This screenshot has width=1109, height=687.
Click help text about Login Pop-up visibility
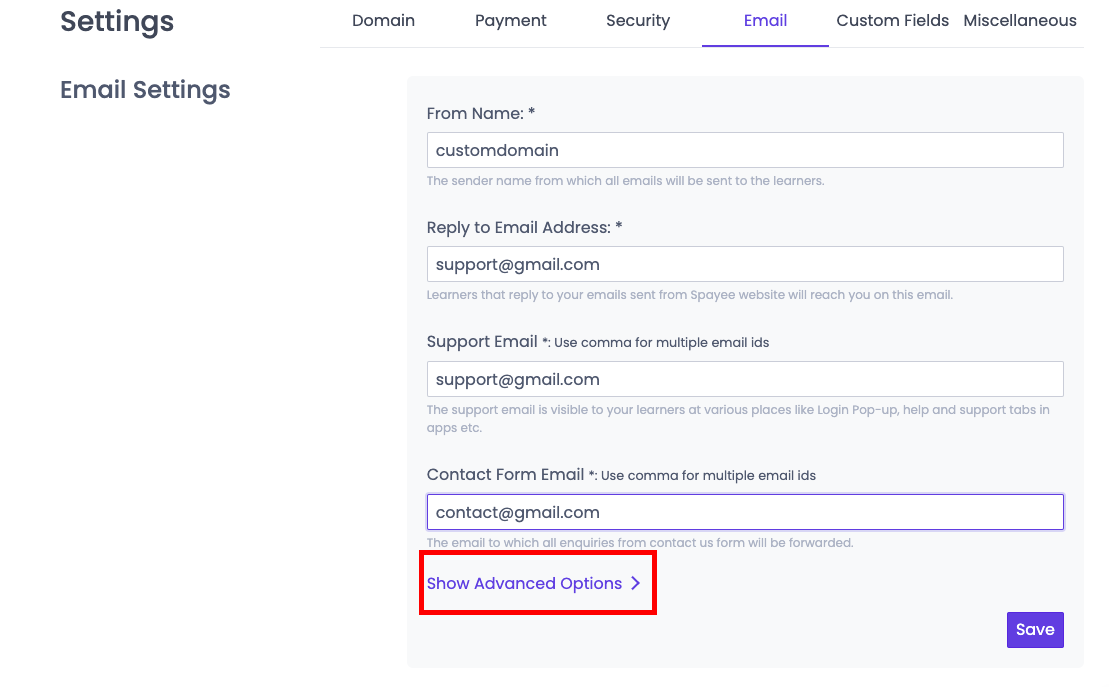[738, 419]
